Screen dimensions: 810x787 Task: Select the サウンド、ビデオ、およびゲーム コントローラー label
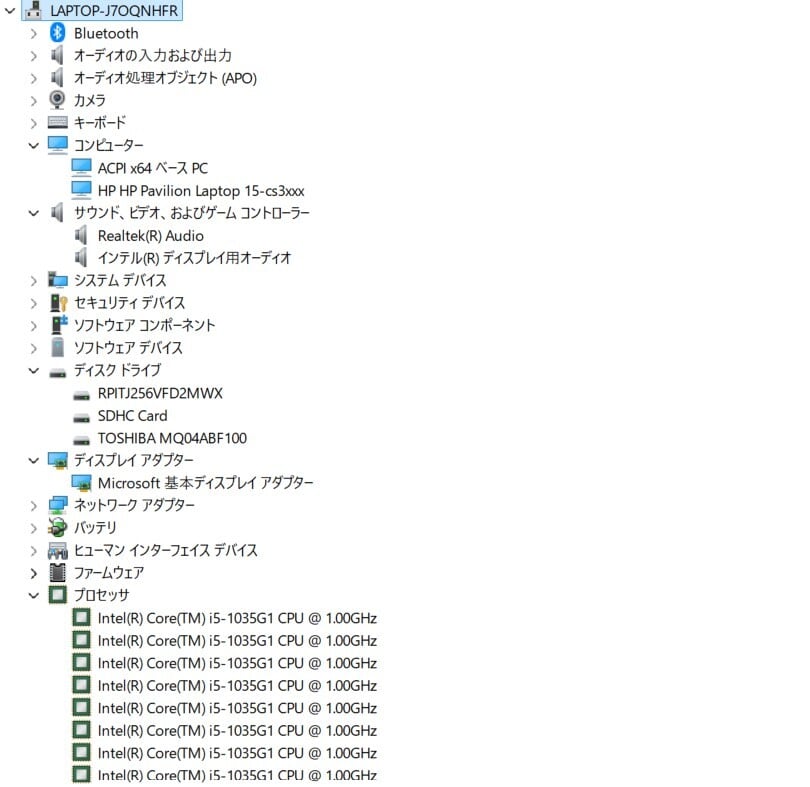pyautogui.click(x=192, y=213)
